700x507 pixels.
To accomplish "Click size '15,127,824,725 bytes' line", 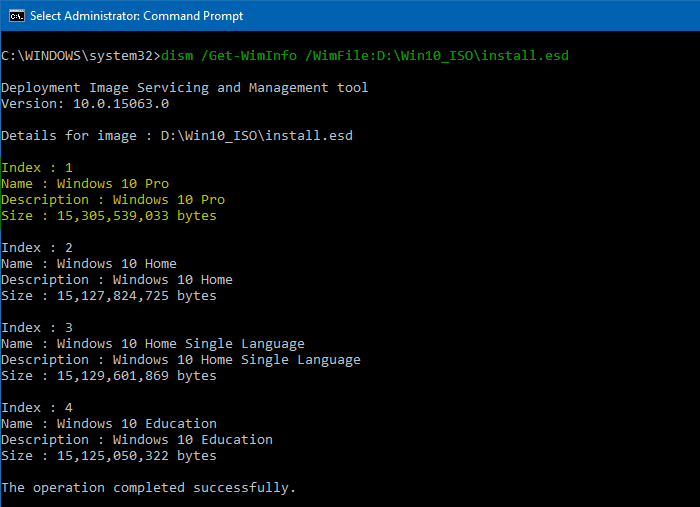I will pos(108,295).
